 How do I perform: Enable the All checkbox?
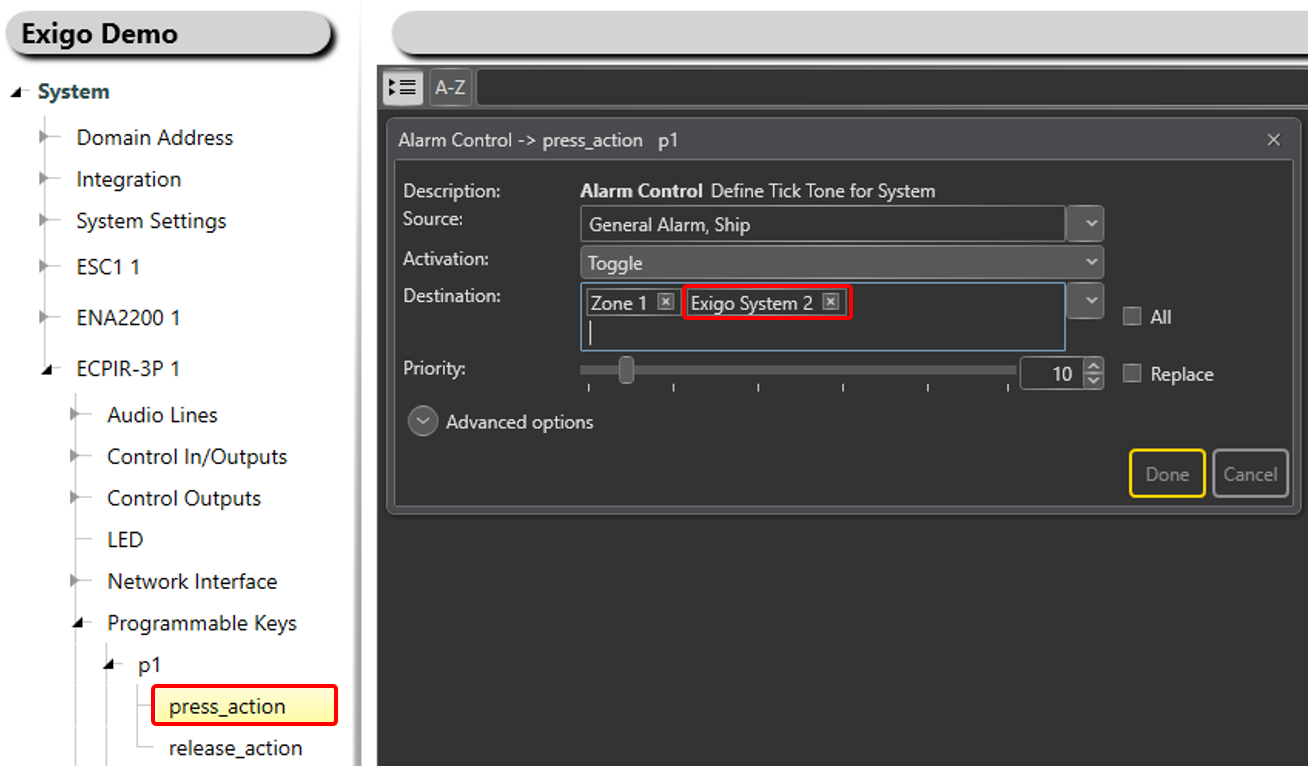point(1132,316)
